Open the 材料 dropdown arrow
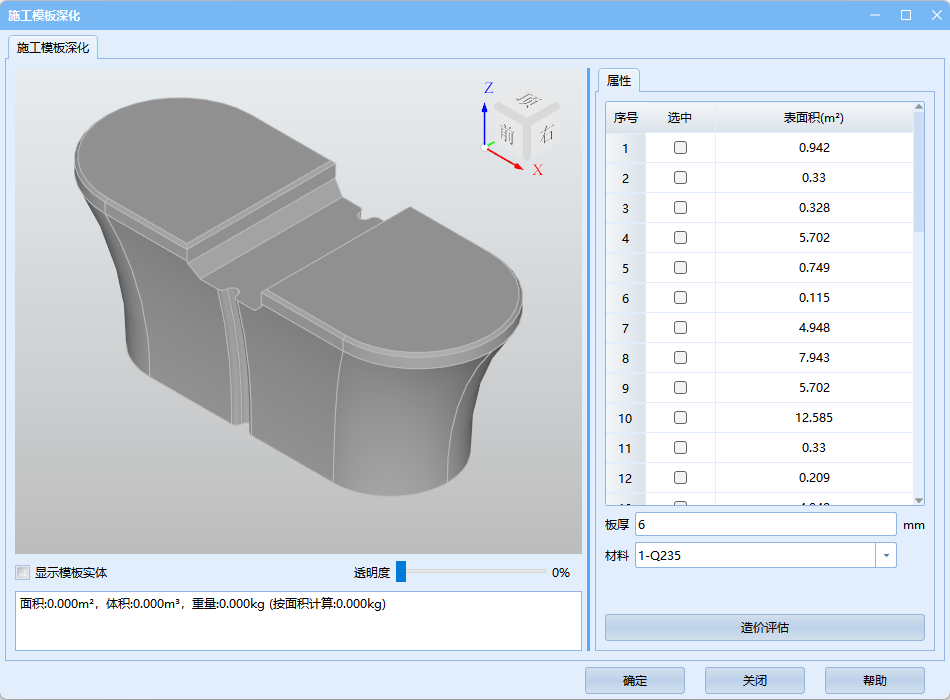Screen dimensions: 950x700 coord(886,555)
